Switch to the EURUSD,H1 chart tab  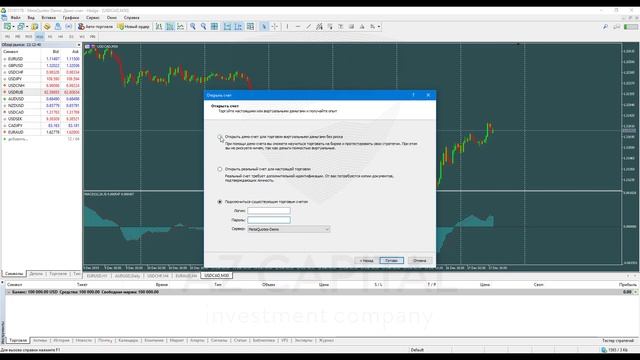(x=97, y=276)
